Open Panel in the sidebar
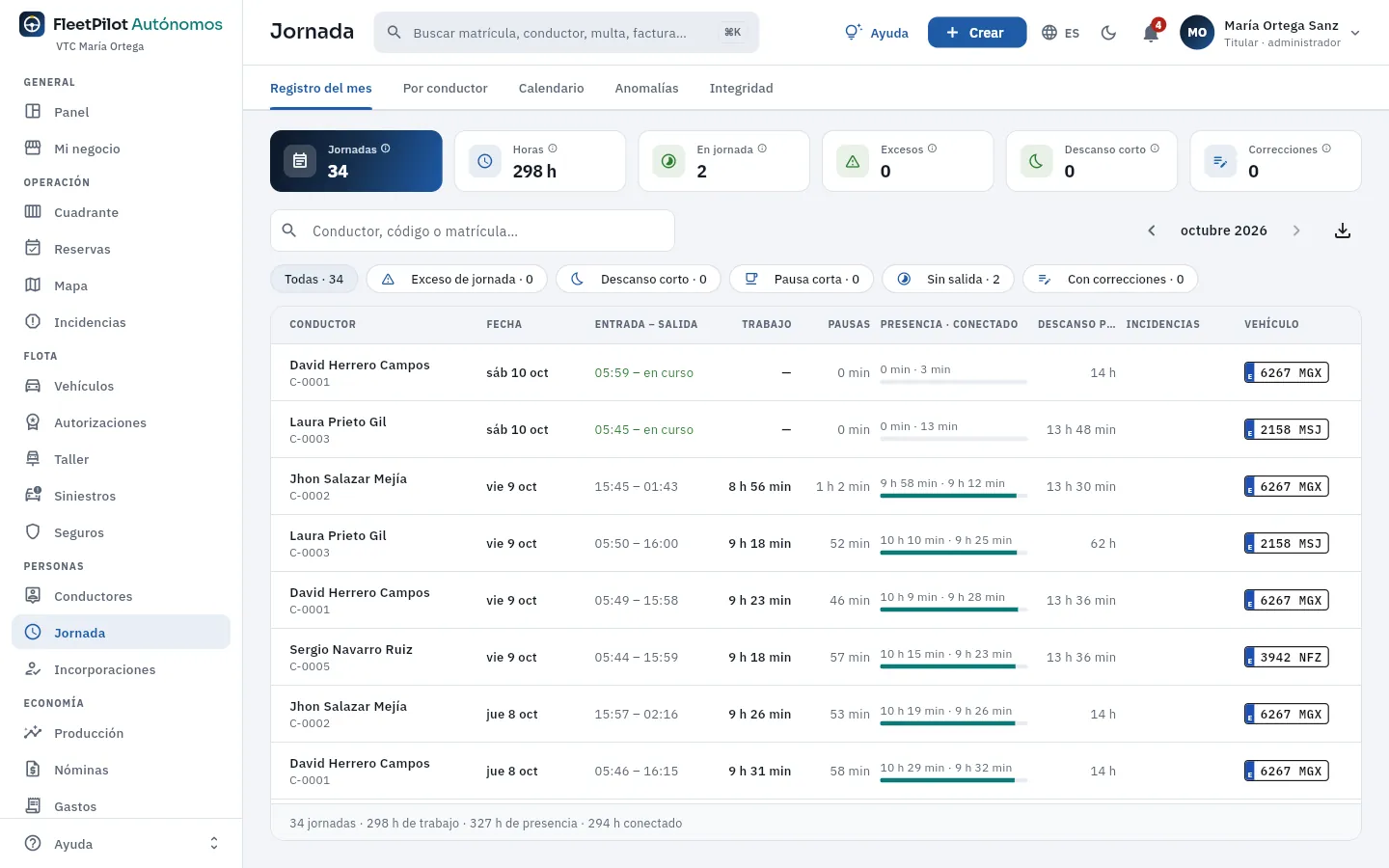1389x868 pixels. pyautogui.click(x=121, y=112)
